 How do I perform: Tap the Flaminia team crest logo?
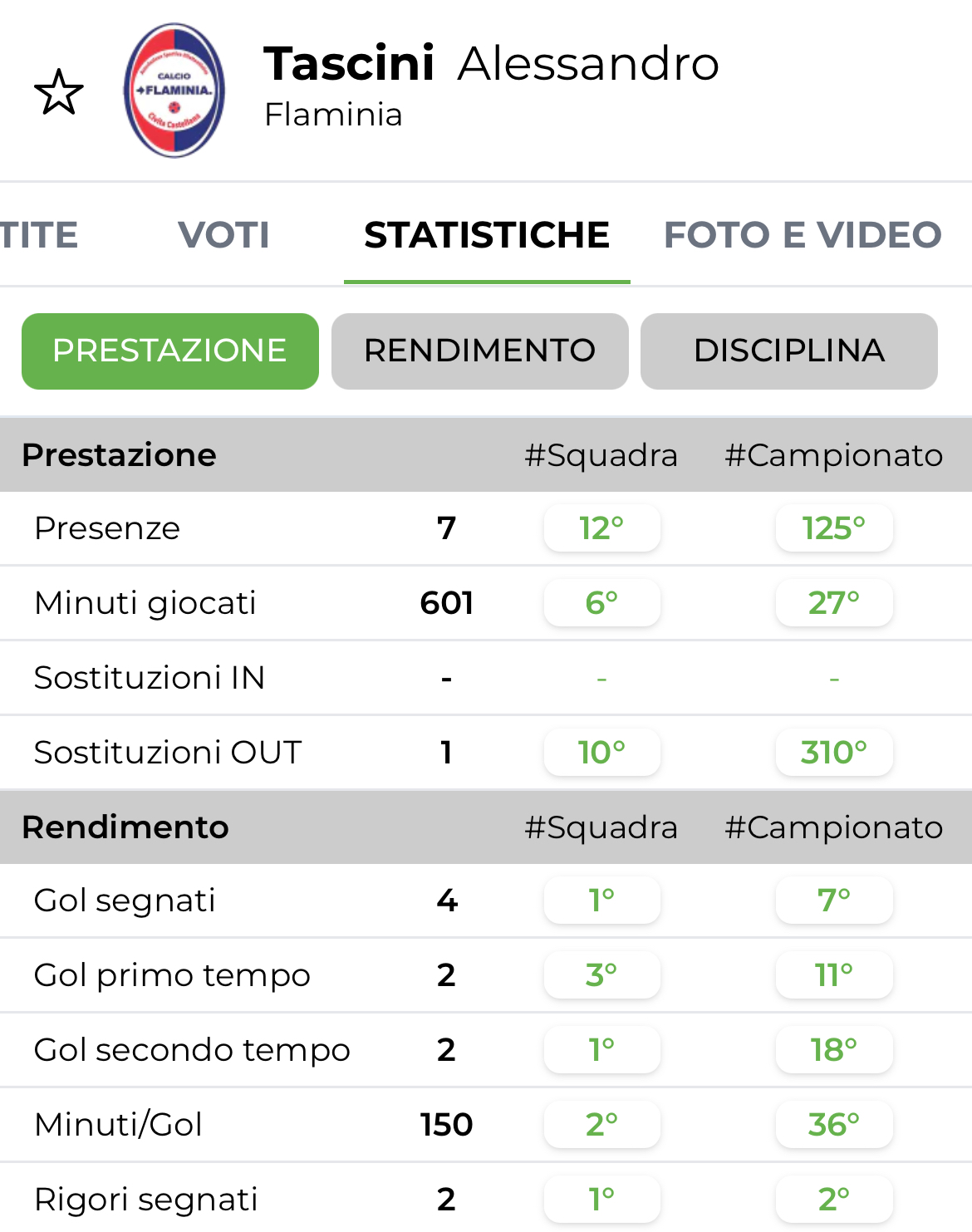[x=174, y=91]
